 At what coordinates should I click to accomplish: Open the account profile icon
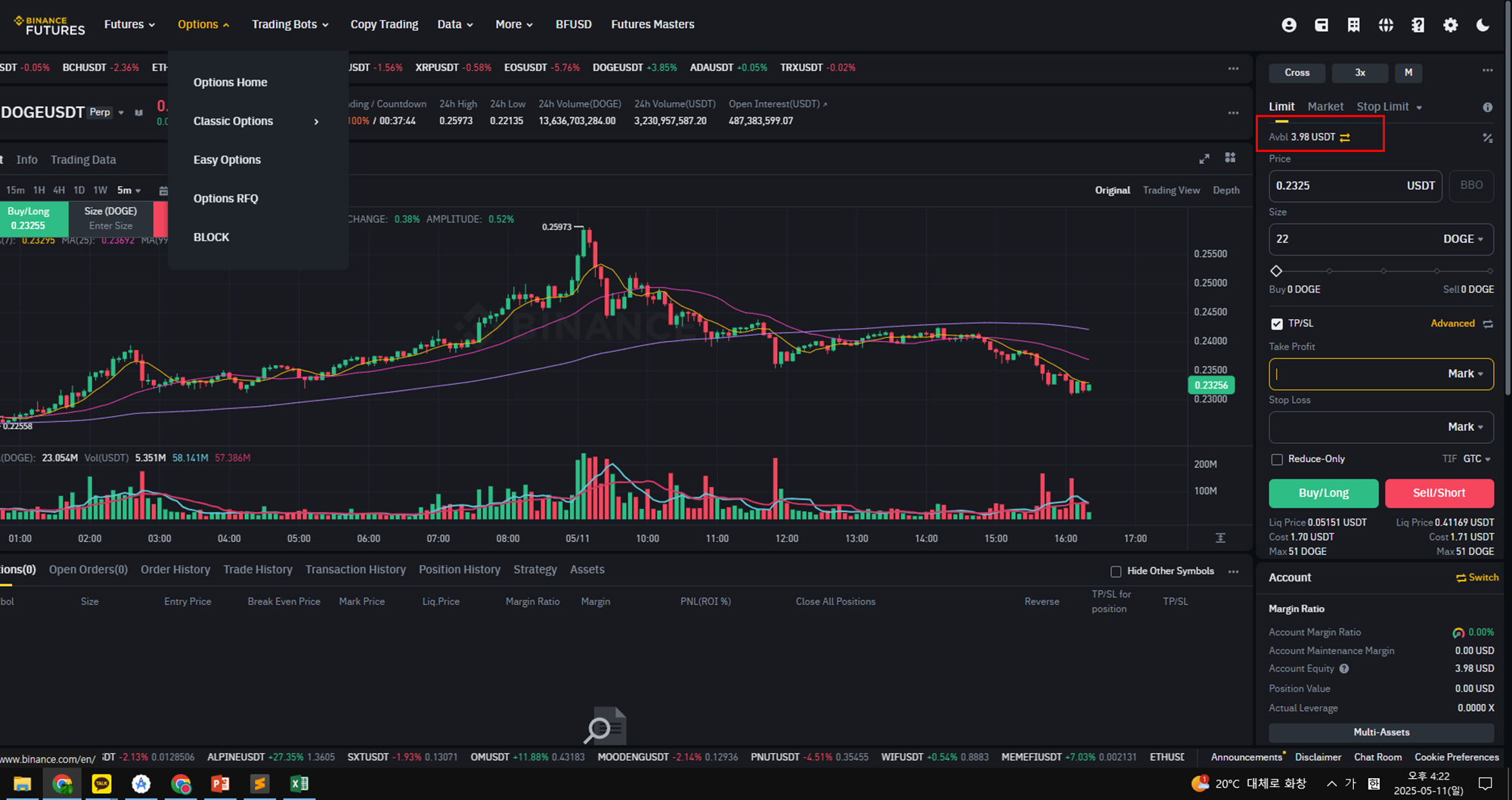pos(1289,25)
